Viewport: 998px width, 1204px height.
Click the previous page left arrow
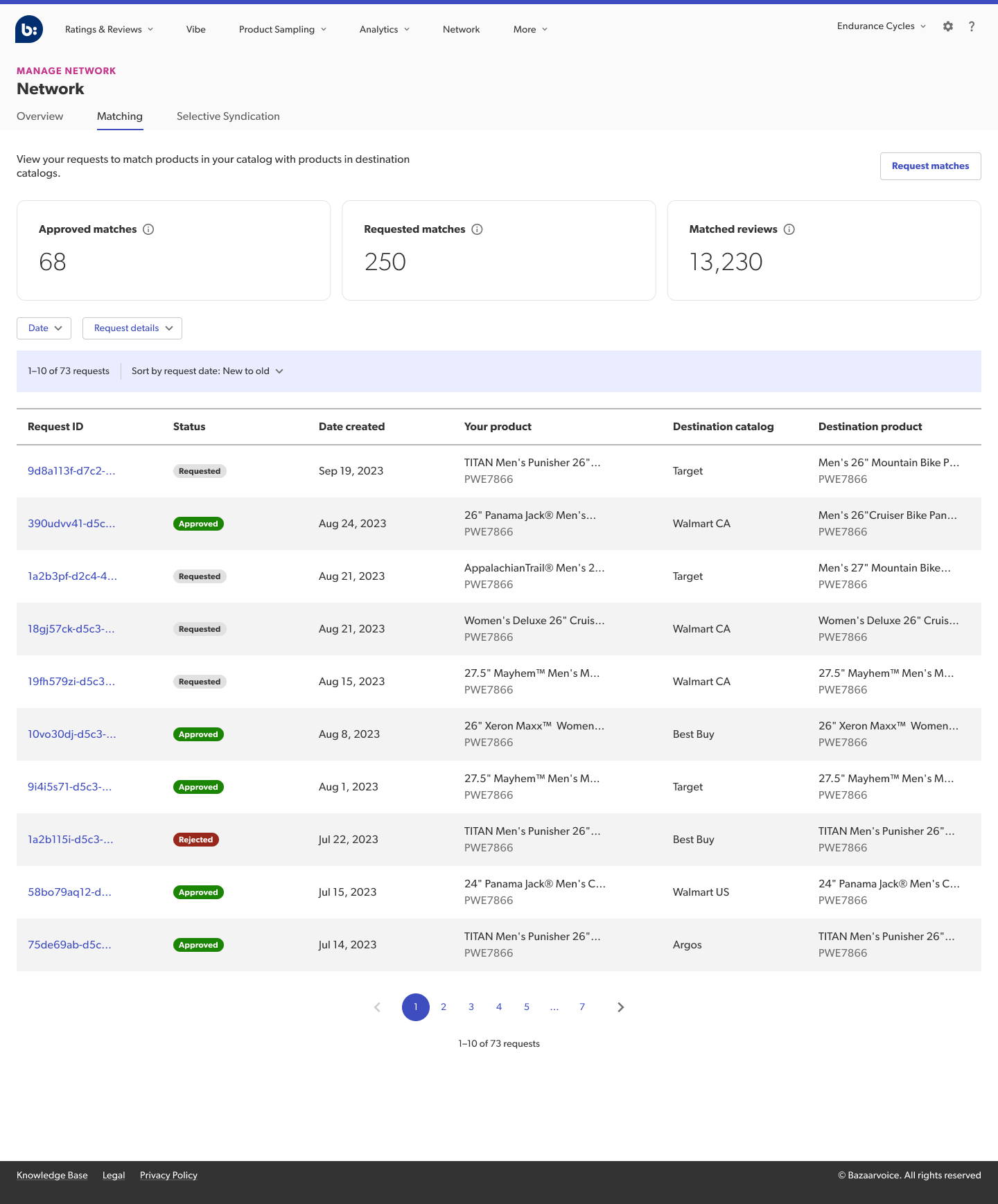tap(377, 1007)
